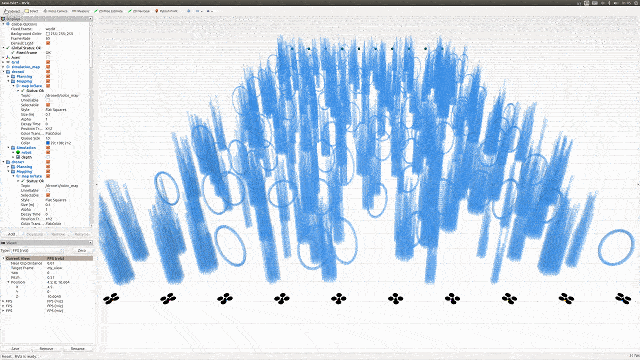
Task: Click the Zero button in Views panel
Action: (82, 250)
